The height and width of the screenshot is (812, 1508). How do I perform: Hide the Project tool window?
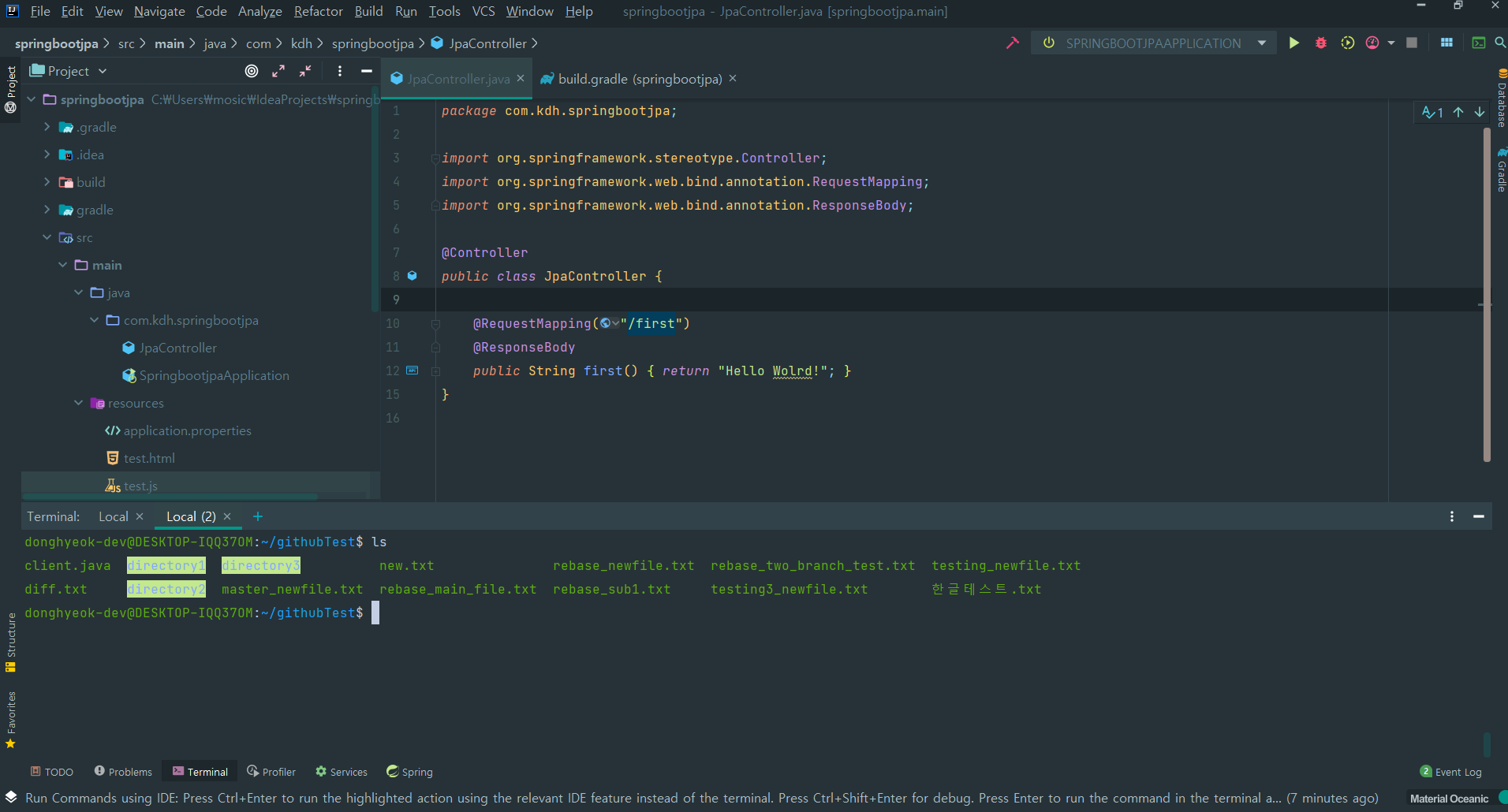tap(366, 71)
